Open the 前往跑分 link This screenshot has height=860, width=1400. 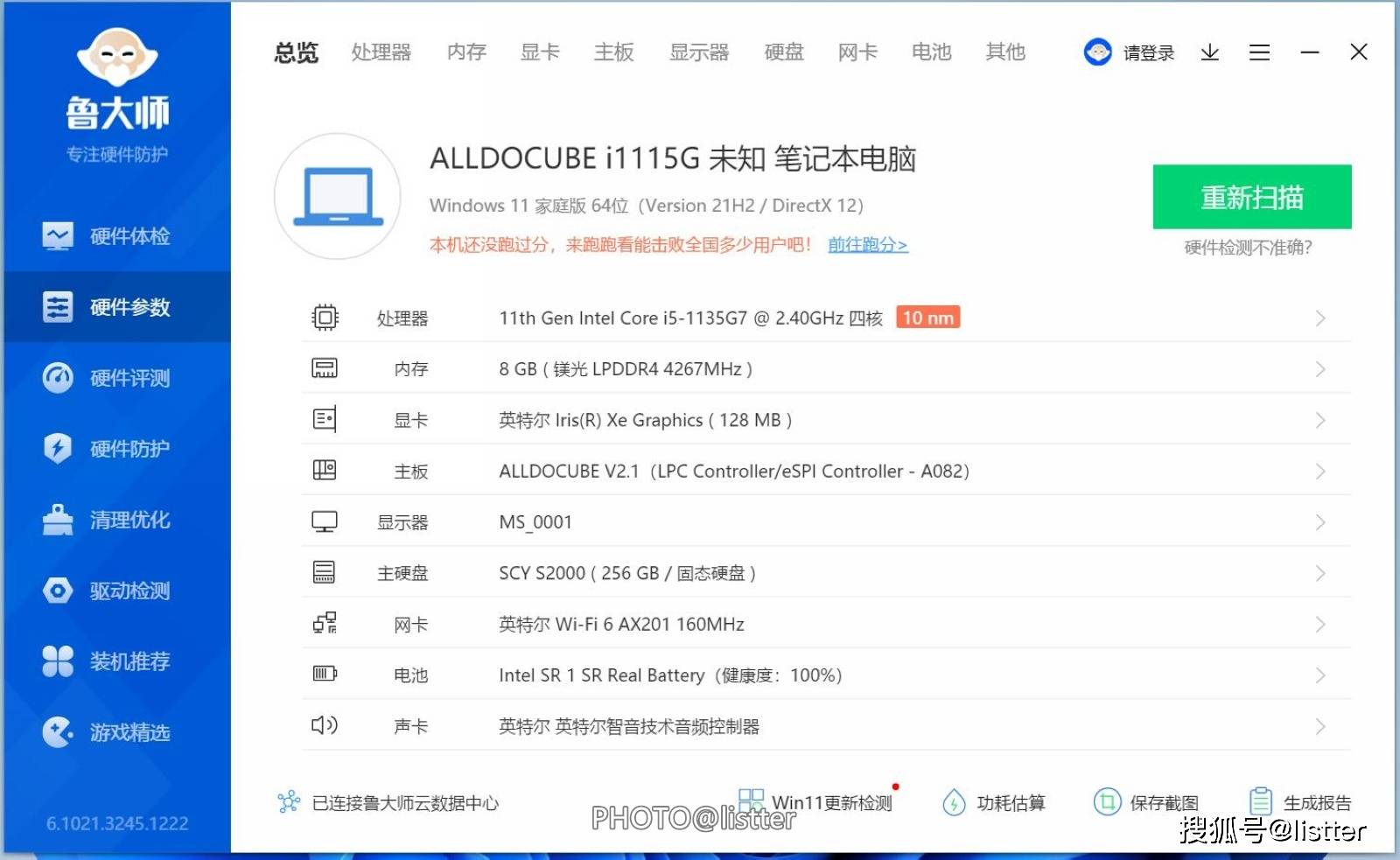pos(868,245)
